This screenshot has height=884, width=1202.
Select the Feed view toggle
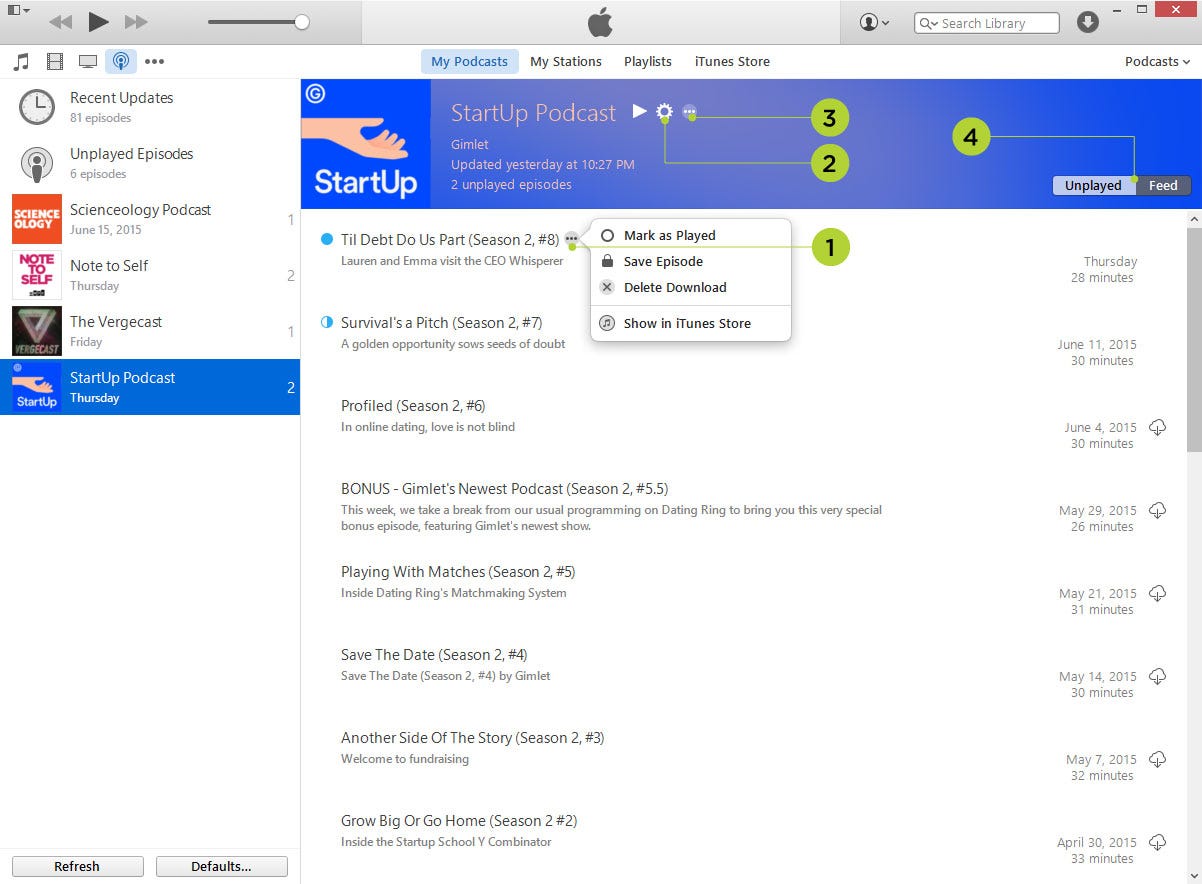[x=1163, y=185]
